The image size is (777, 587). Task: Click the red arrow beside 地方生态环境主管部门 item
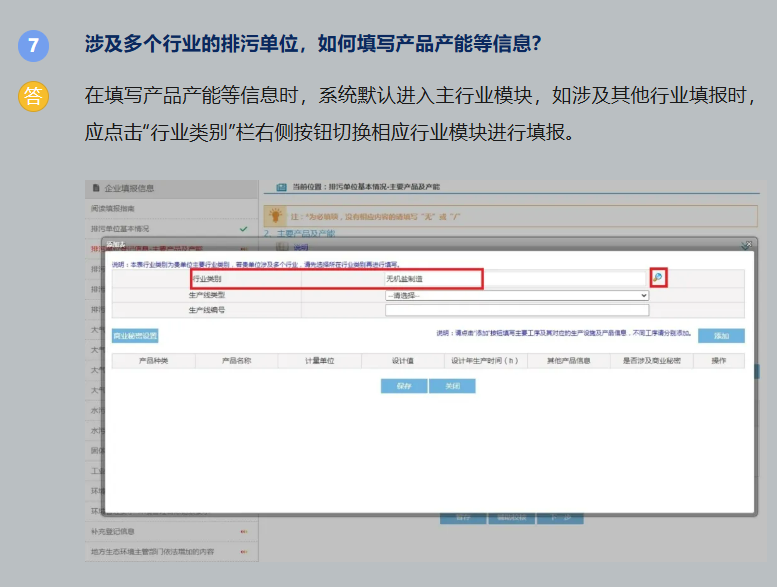point(243,550)
